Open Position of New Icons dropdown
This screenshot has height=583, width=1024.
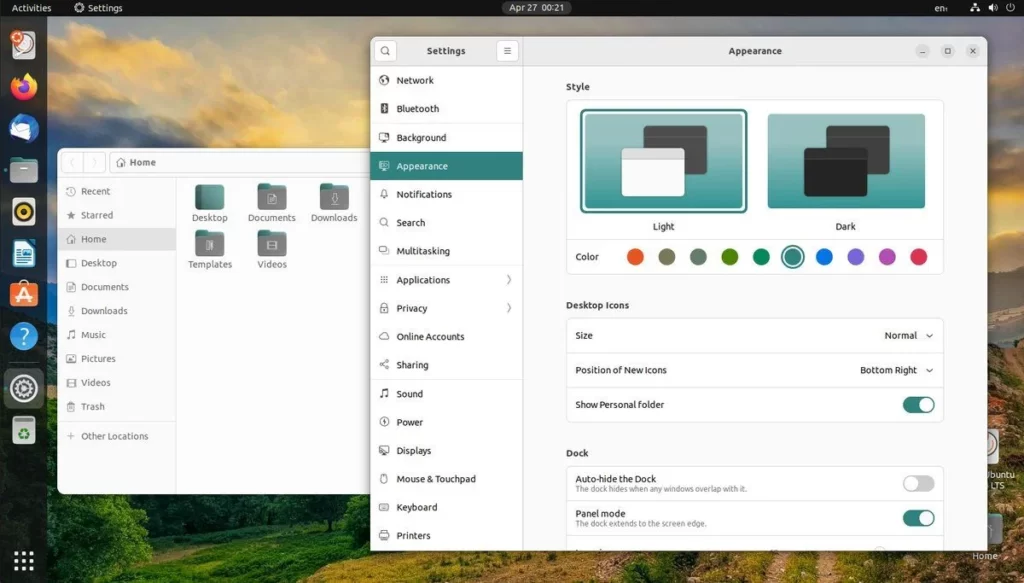point(896,370)
